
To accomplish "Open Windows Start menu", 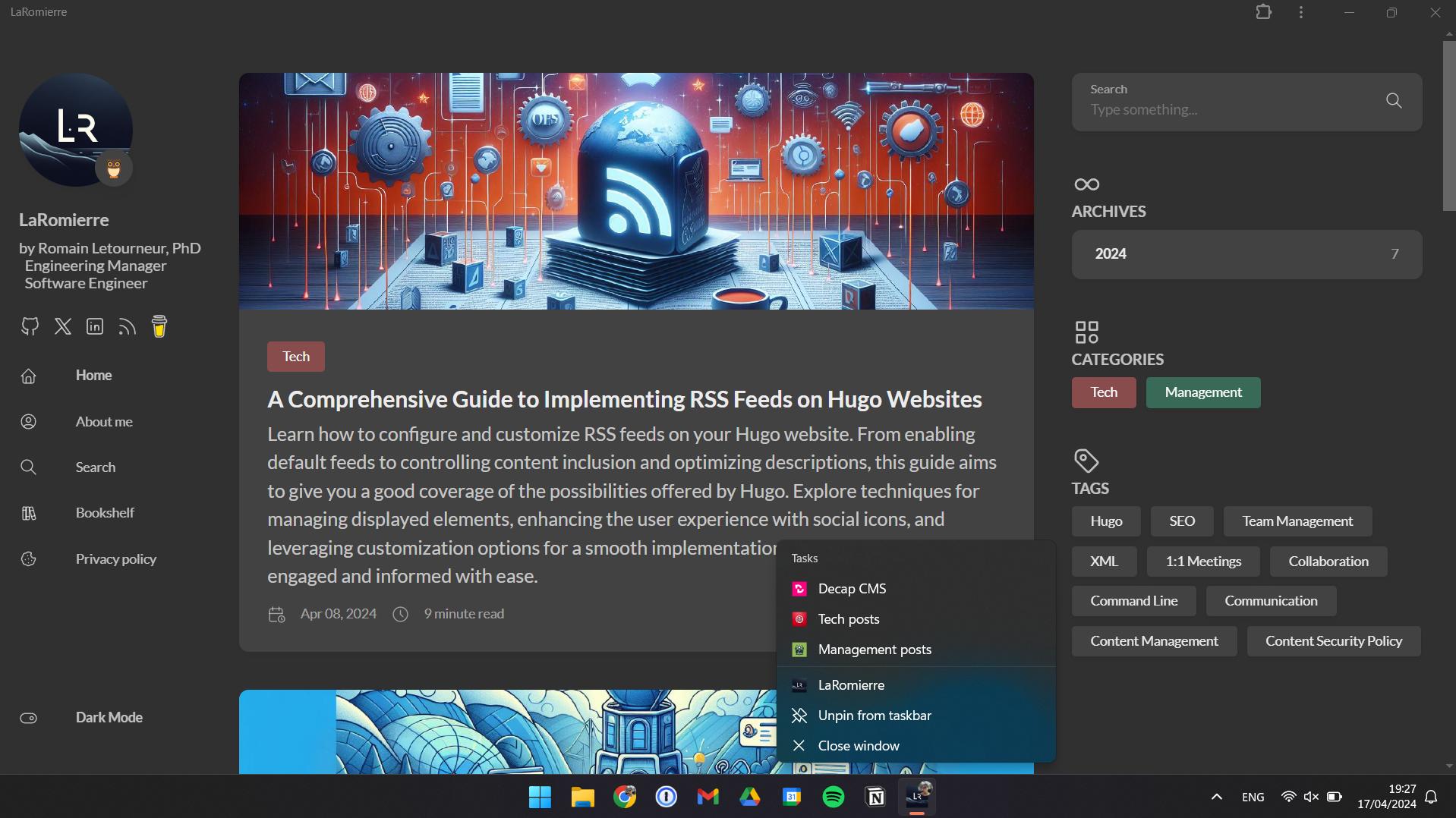I will tap(540, 797).
